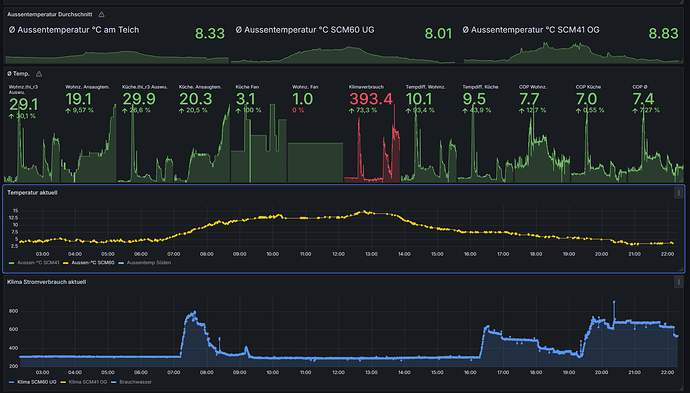Click yellow temperature peak near 13:00
The height and width of the screenshot is (393, 690).
[364, 212]
